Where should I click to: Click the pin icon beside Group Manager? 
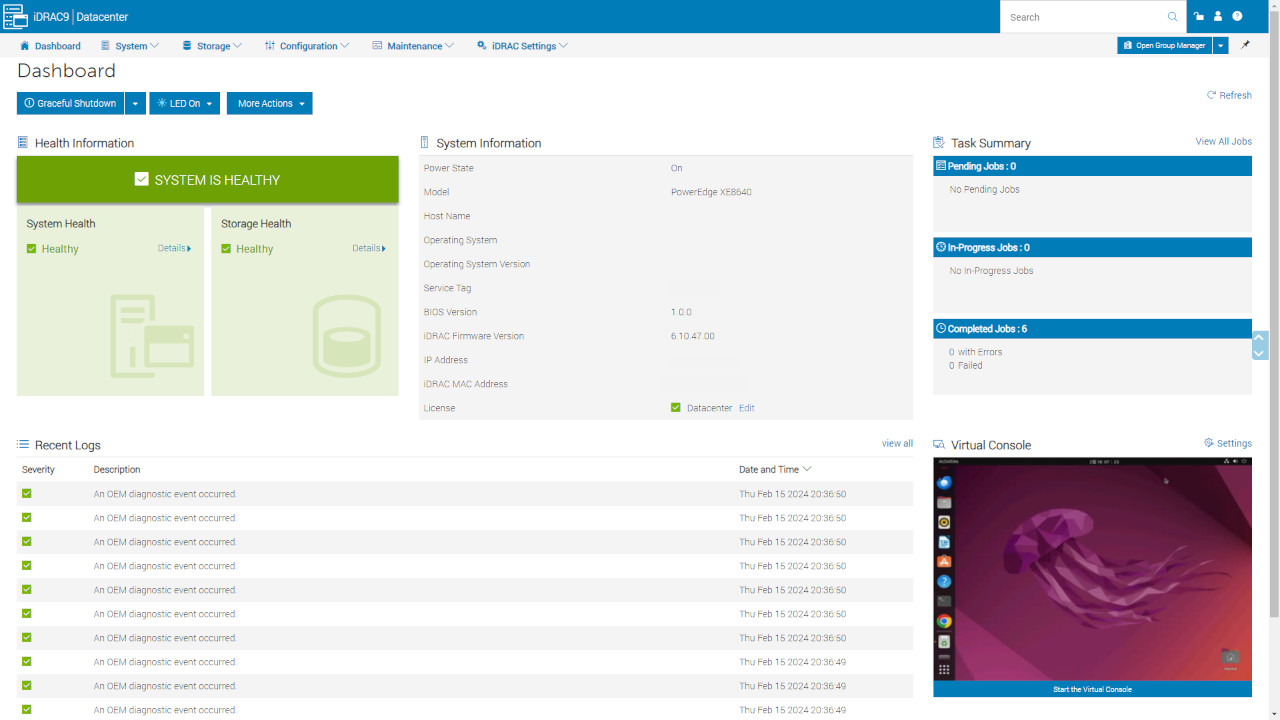1245,45
